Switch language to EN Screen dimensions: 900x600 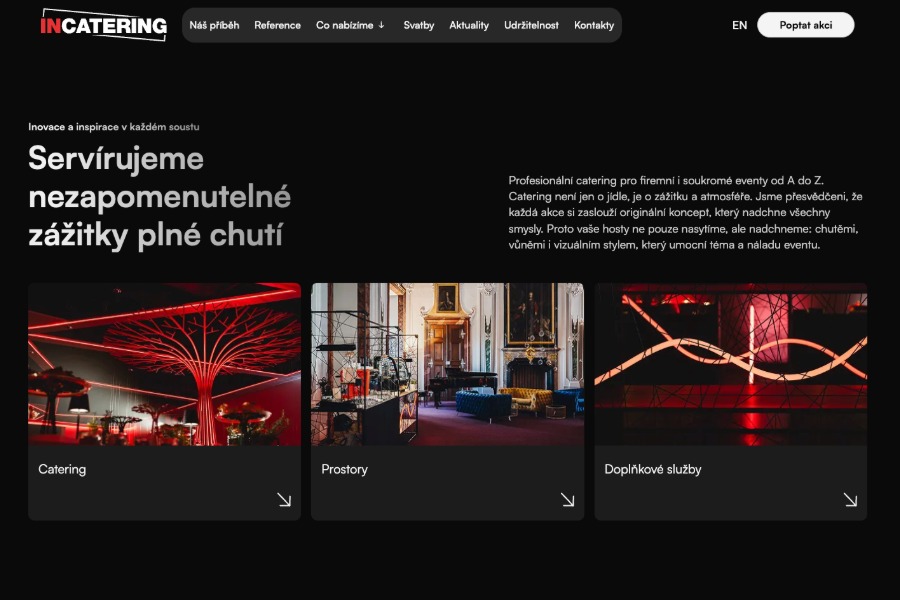click(739, 25)
